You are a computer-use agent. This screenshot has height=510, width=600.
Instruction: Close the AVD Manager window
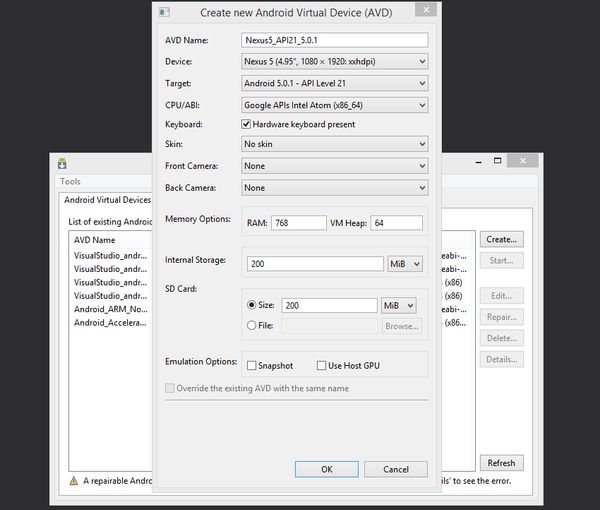pyautogui.click(x=523, y=161)
